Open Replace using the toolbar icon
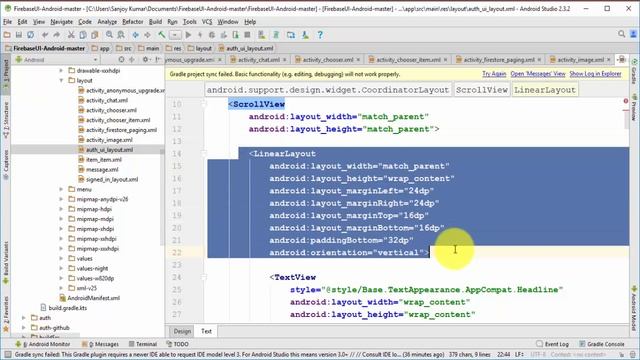The width and height of the screenshot is (640, 360). pyautogui.click(x=121, y=35)
